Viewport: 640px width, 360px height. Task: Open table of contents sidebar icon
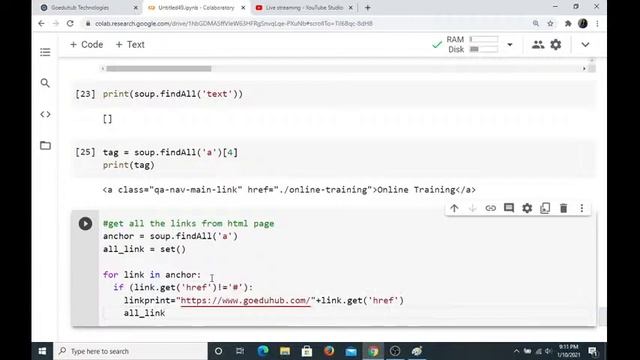pos(45,52)
